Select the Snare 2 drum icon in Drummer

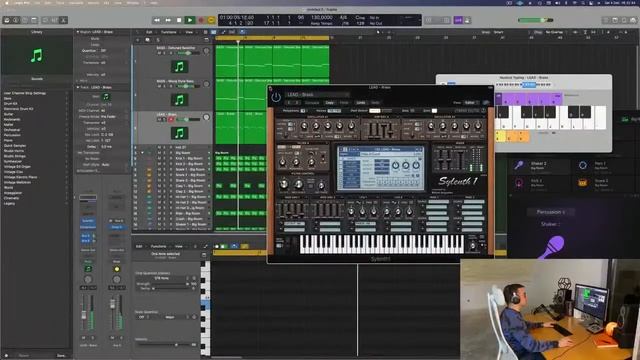(x=583, y=182)
